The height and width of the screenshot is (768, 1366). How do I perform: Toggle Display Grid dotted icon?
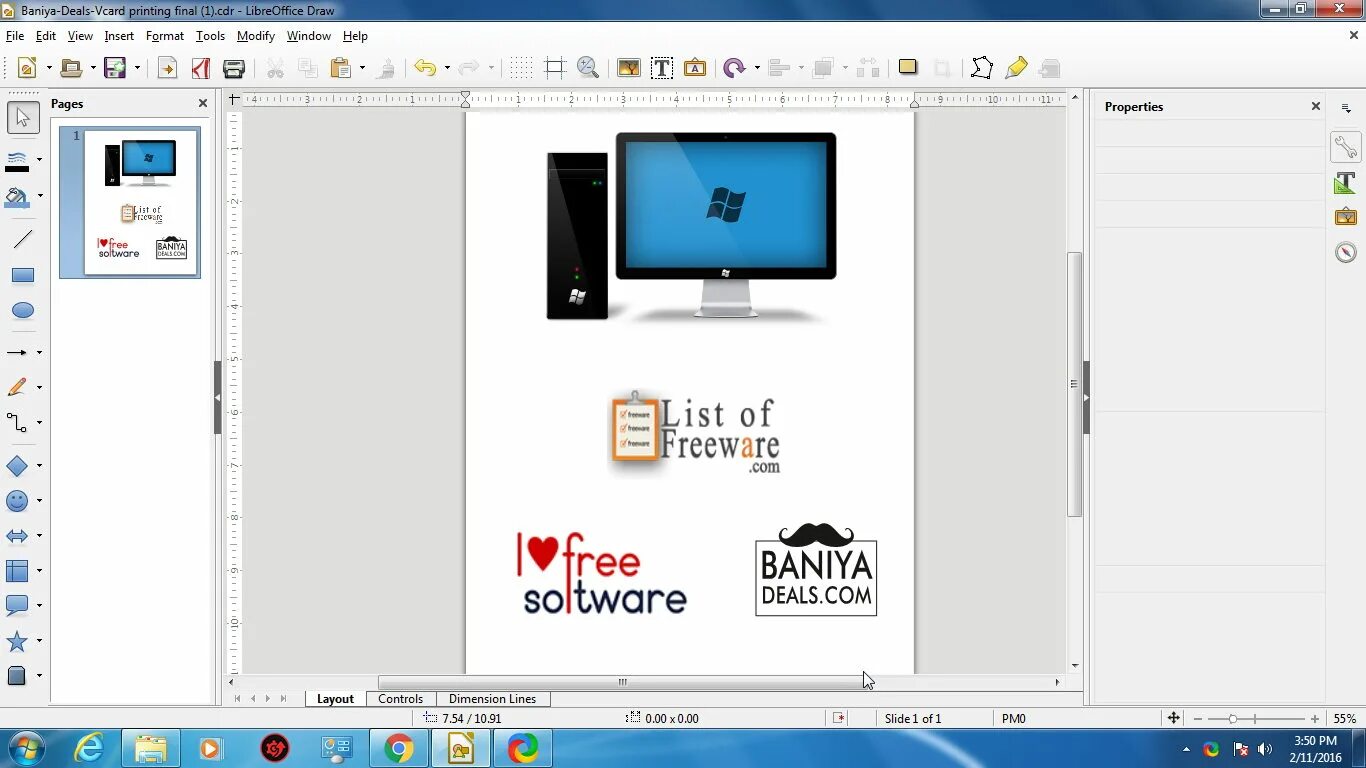[x=521, y=68]
